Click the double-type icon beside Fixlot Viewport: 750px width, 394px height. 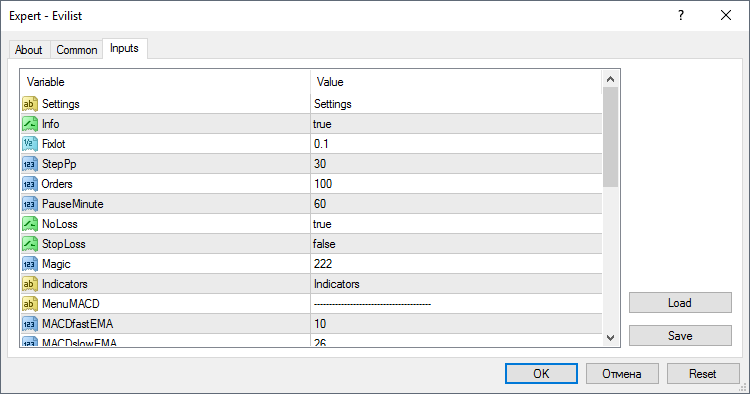30,144
